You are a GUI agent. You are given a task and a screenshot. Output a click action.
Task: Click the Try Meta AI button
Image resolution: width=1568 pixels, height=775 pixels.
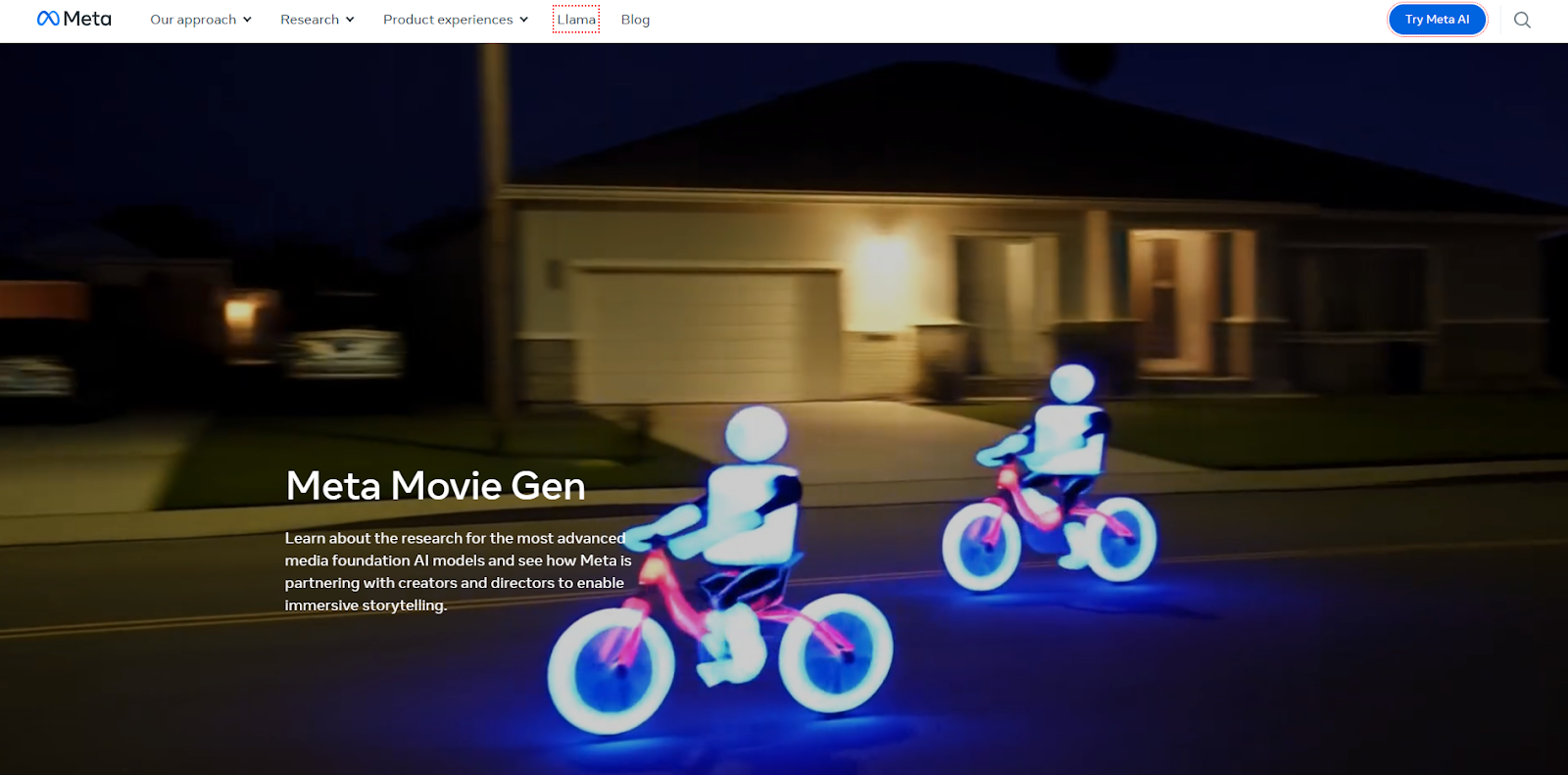(1438, 20)
